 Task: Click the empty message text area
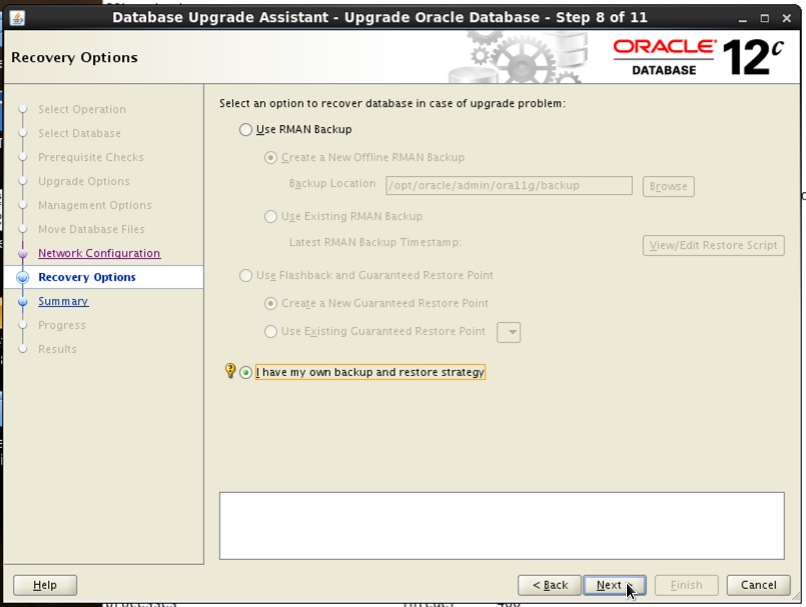tap(502, 526)
